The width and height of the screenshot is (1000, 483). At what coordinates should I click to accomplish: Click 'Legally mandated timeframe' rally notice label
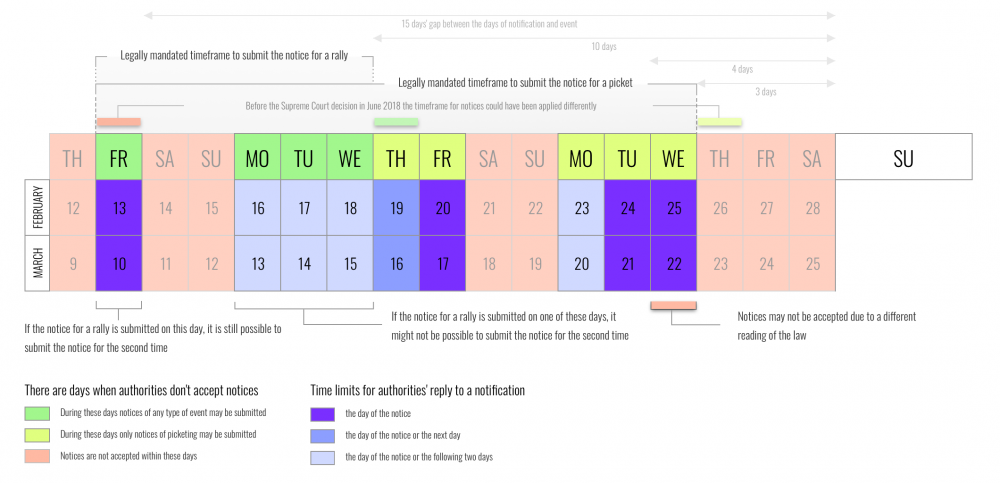(233, 56)
